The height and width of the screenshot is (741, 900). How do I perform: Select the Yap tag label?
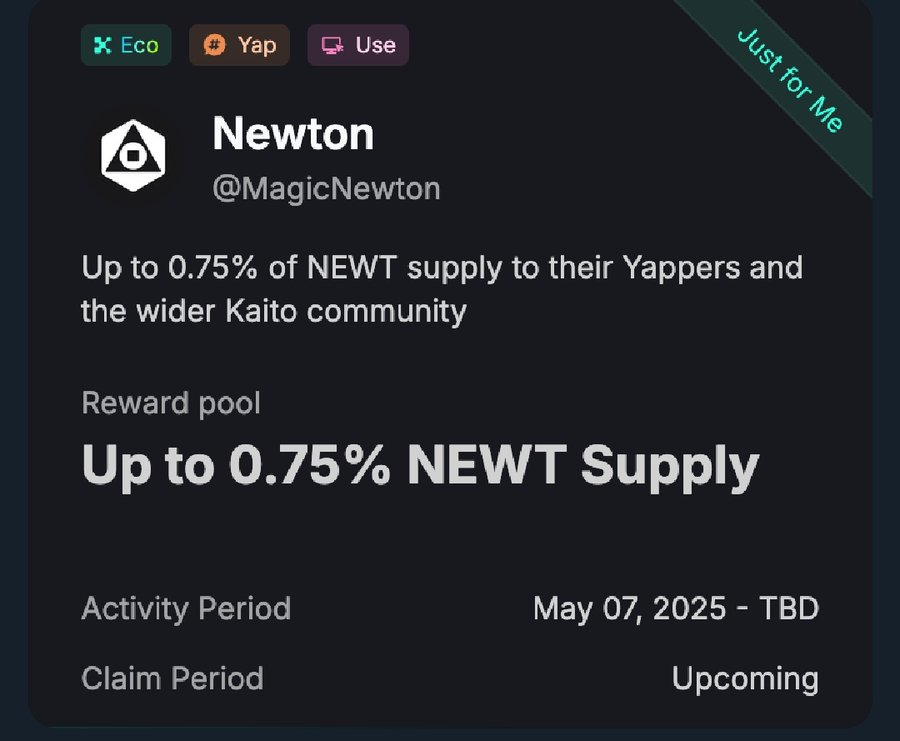(257, 45)
